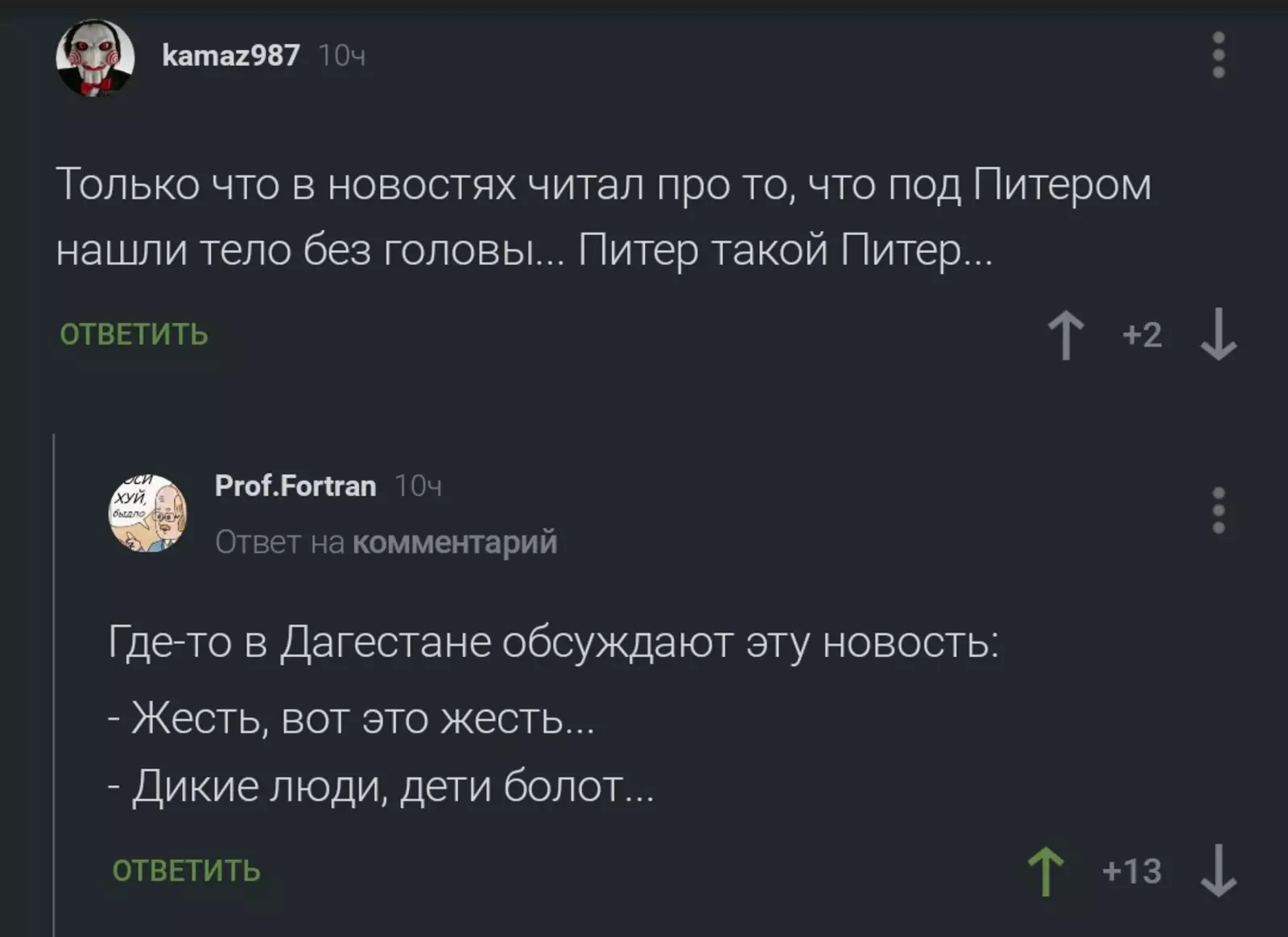
Task: Follow the 'комментарий' parent comment link
Action: [x=455, y=543]
